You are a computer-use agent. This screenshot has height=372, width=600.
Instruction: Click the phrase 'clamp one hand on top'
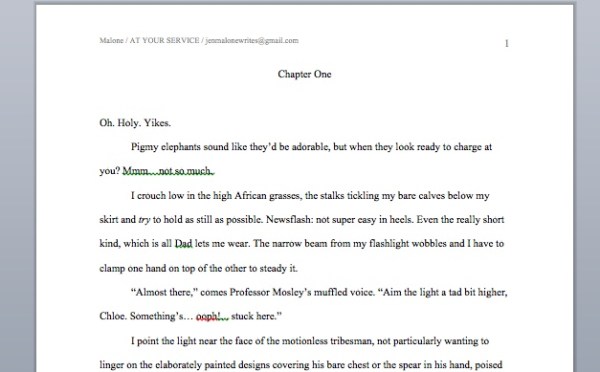click(147, 268)
